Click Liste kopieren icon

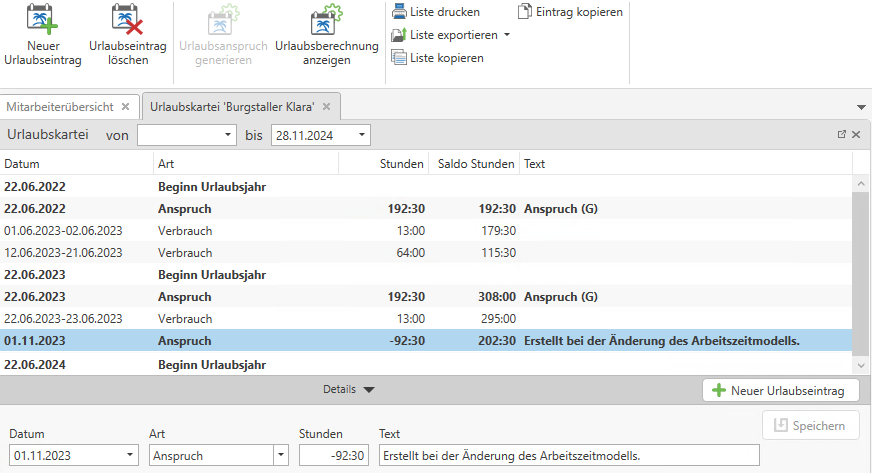(x=400, y=58)
